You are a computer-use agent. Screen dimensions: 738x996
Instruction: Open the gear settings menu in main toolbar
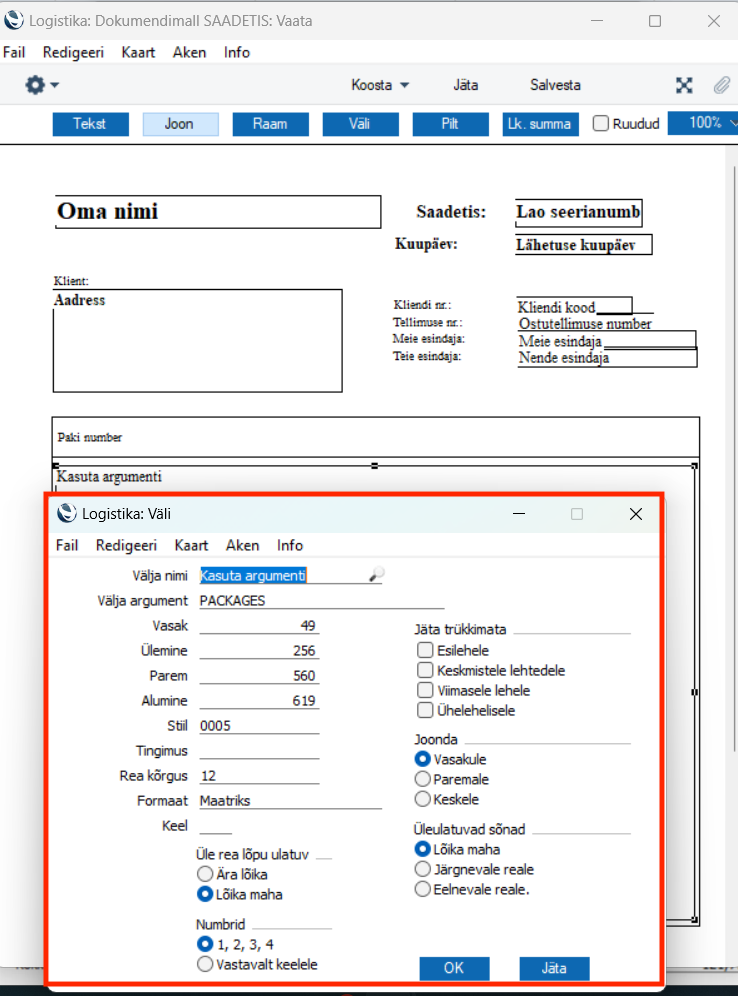pyautogui.click(x=35, y=84)
